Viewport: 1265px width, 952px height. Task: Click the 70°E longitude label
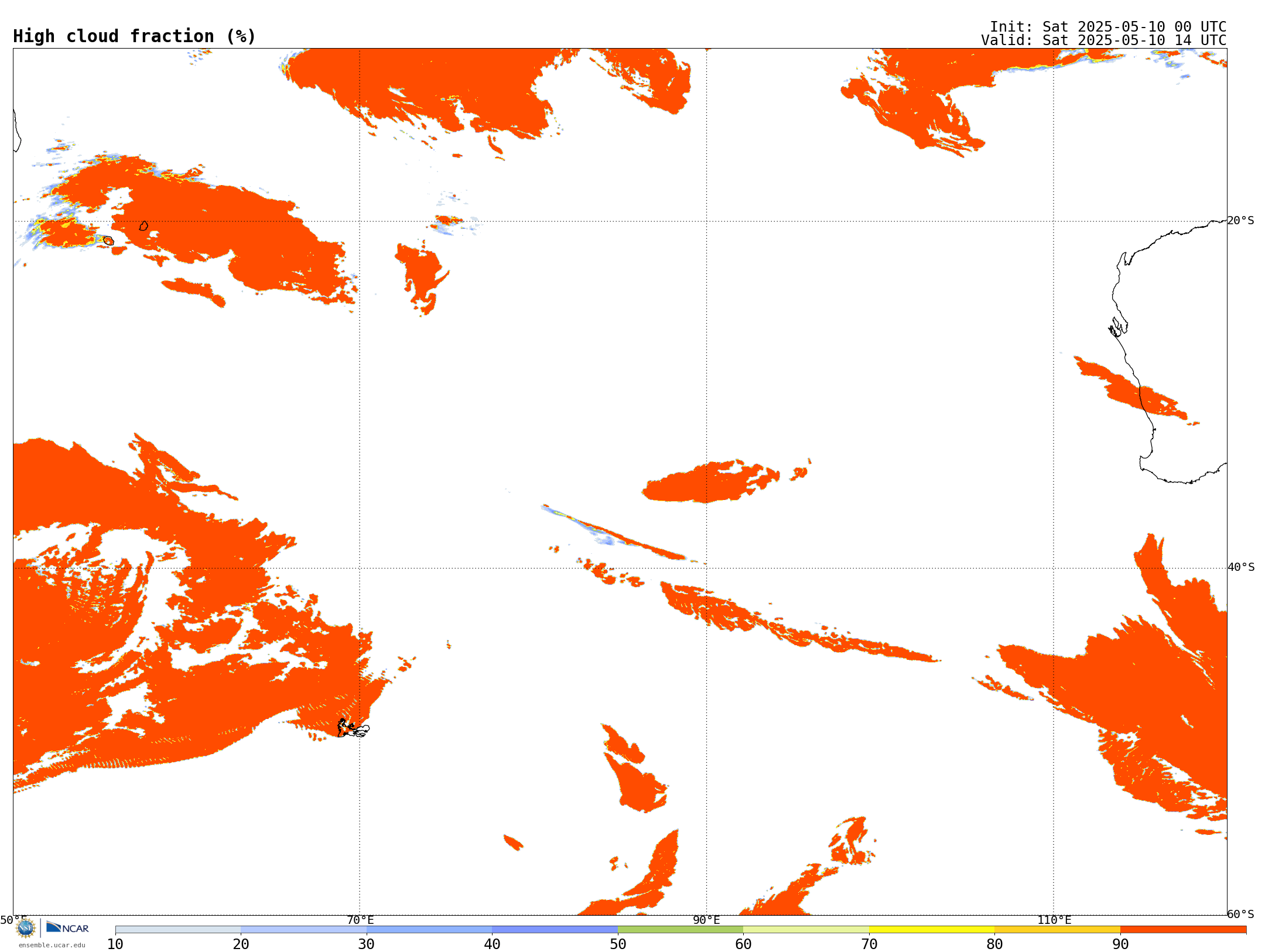pos(360,920)
